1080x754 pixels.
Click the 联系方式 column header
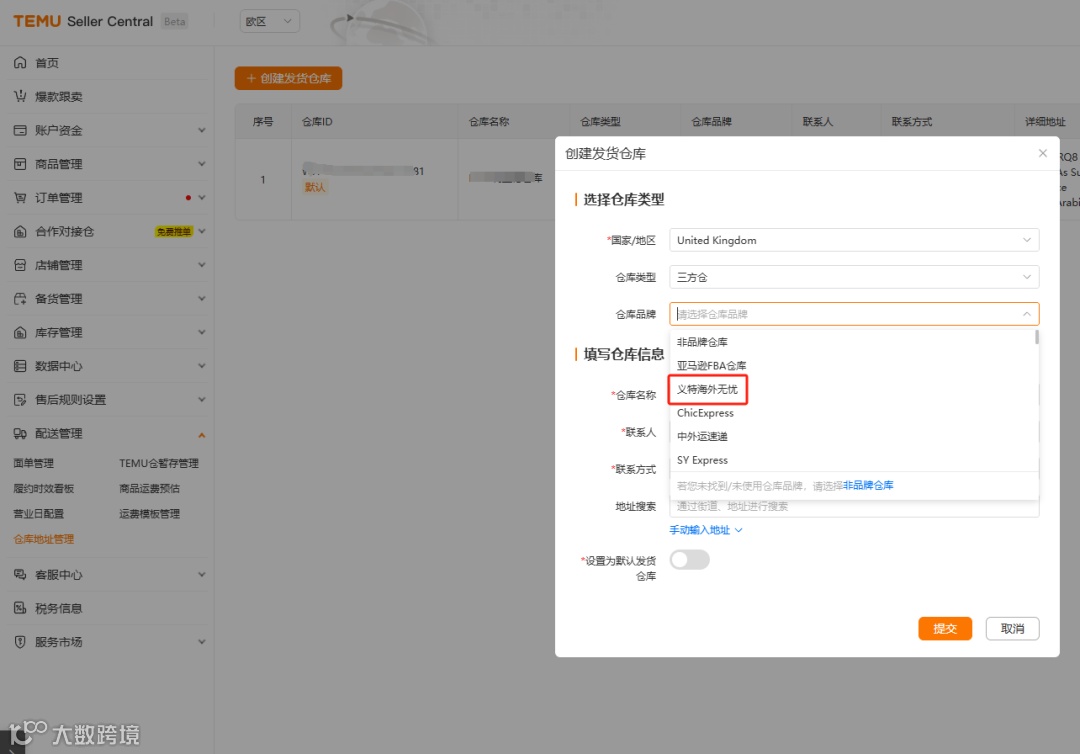coord(911,121)
